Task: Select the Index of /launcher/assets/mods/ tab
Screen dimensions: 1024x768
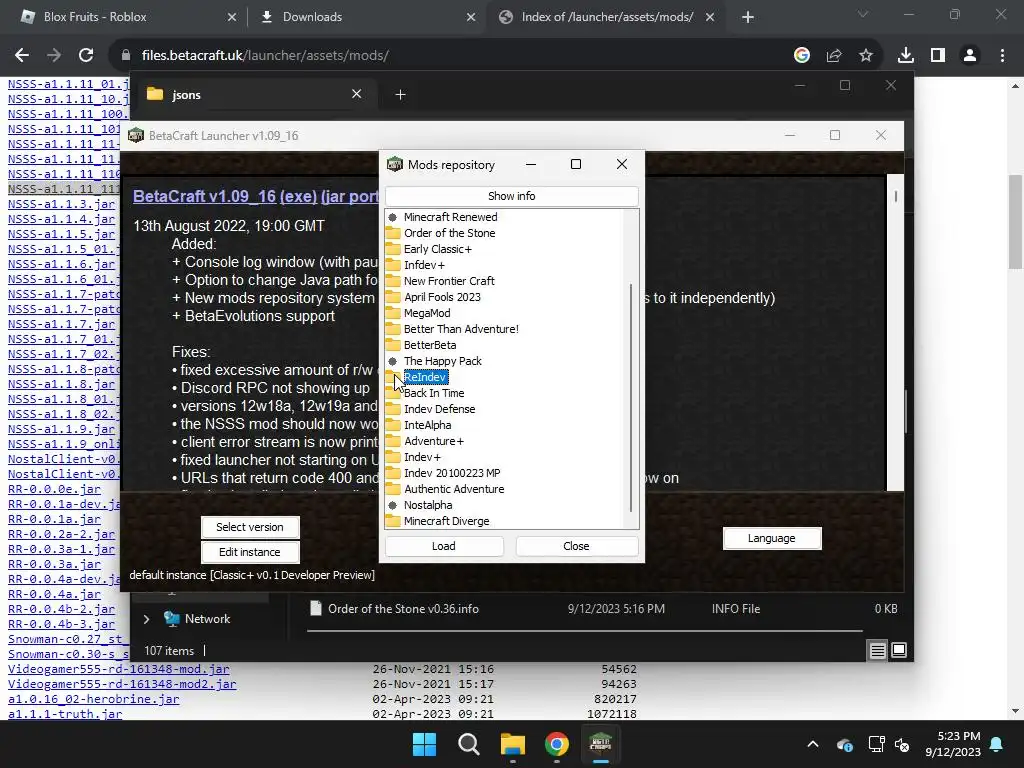Action: 607,17
